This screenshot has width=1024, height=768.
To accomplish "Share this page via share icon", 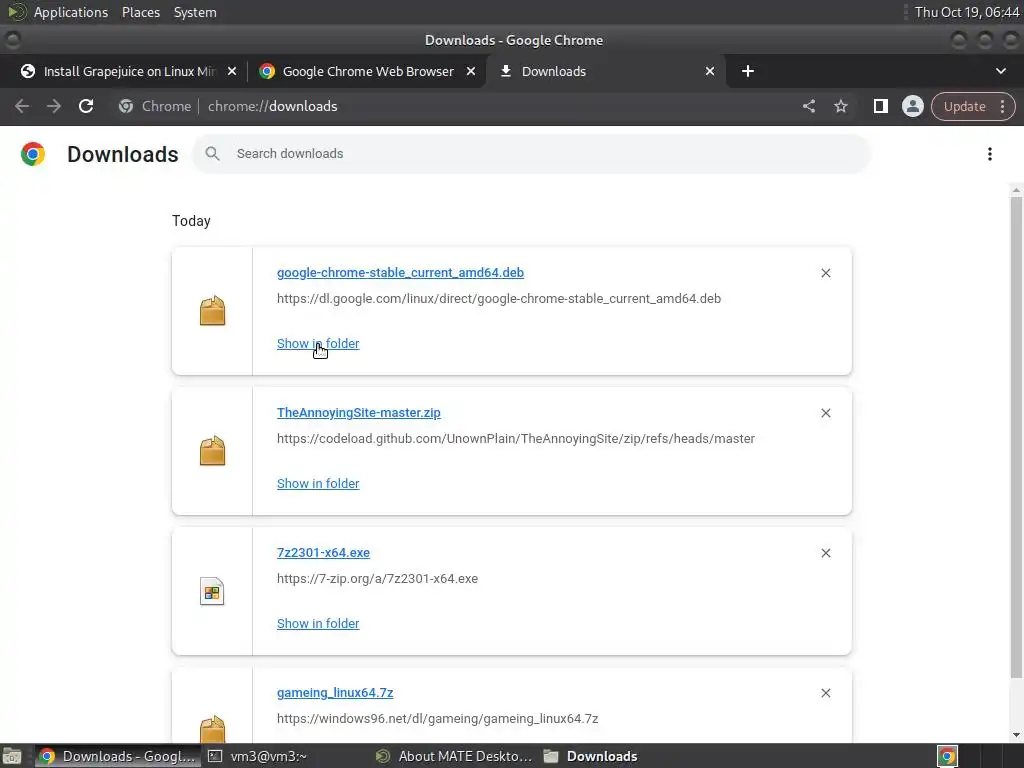I will point(808,106).
